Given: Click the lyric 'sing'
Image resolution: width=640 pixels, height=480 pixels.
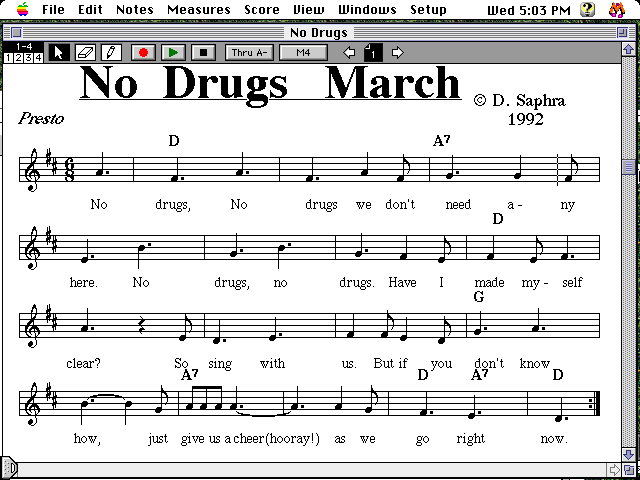Looking at the screenshot, I should tap(220, 364).
